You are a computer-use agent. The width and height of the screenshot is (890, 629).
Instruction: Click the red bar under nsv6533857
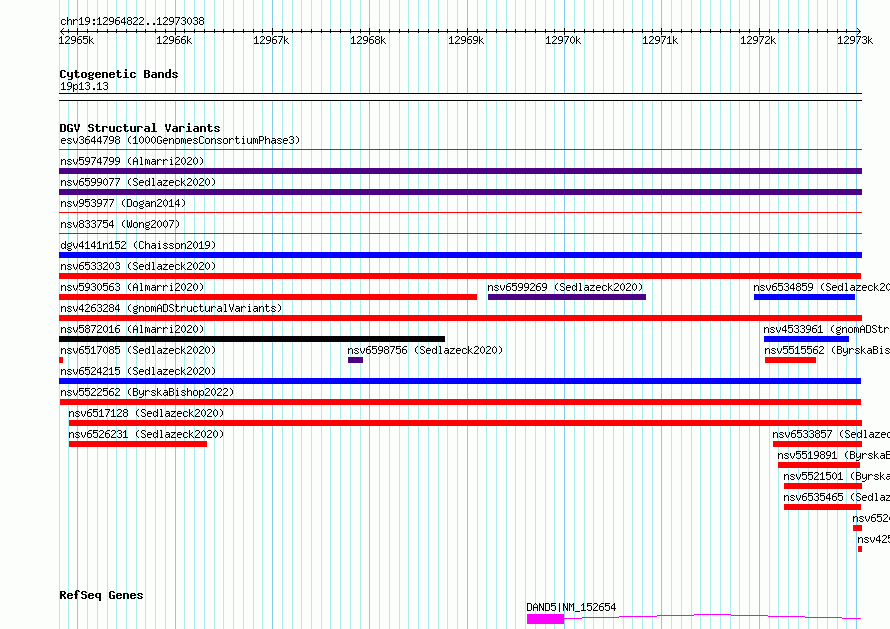point(817,444)
